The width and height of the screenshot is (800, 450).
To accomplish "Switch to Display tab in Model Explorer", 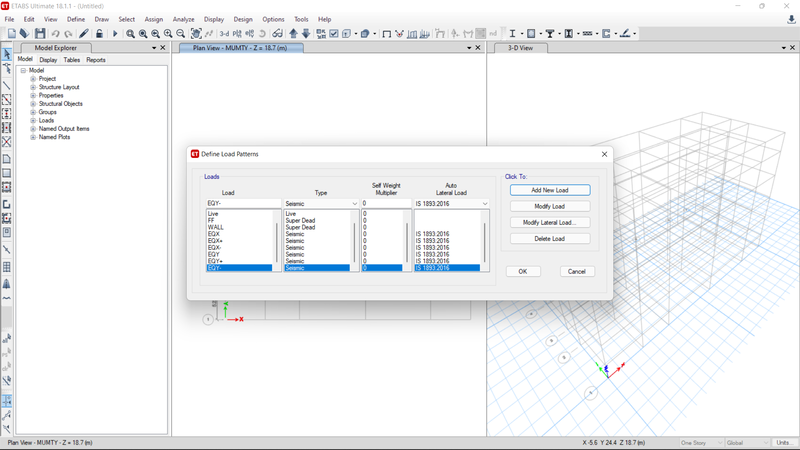I will (x=48, y=60).
